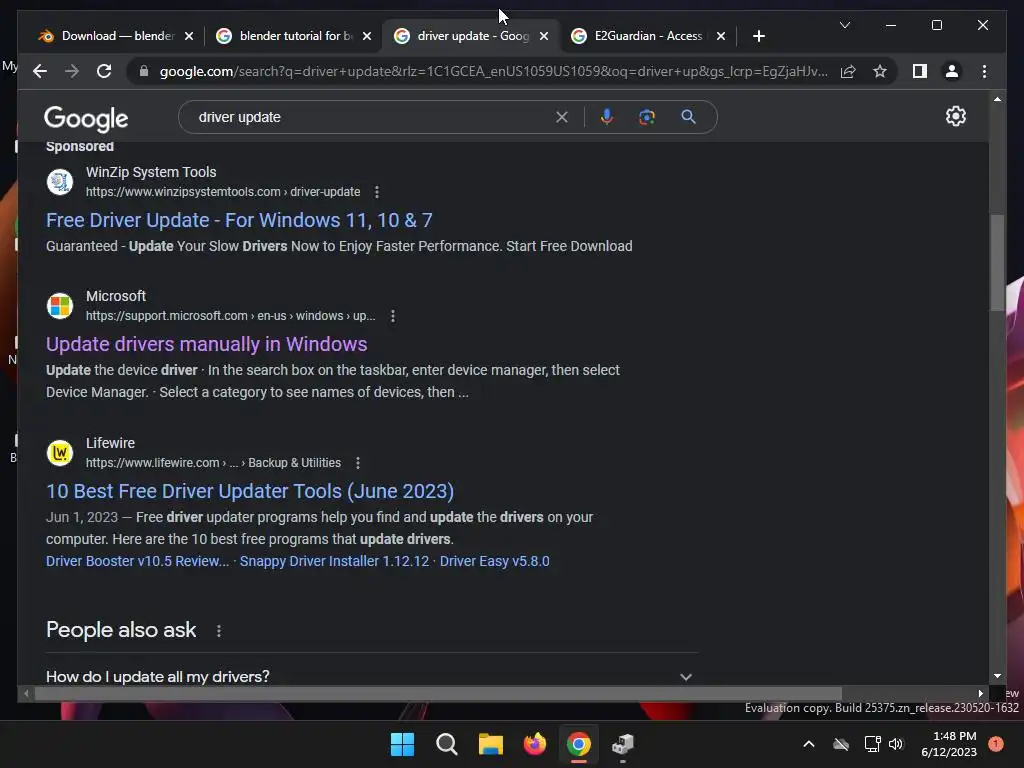Open 10 Best Free Driver Updater Tools
The height and width of the screenshot is (768, 1024).
coord(250,491)
